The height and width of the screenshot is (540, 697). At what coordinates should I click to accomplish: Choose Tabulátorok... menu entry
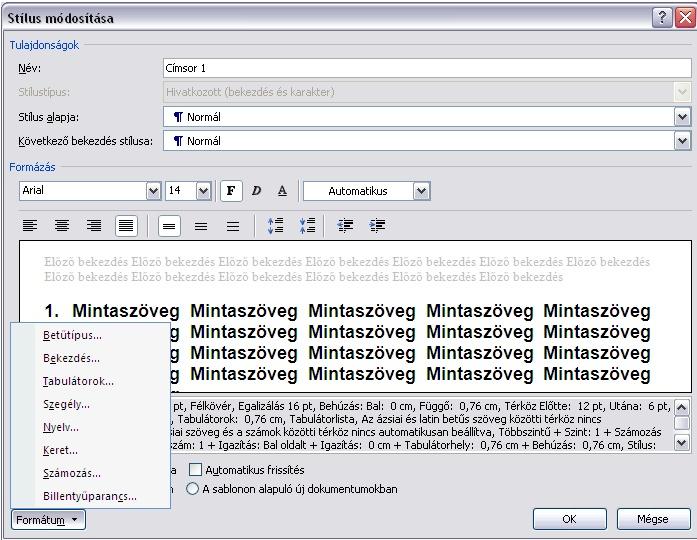pos(91,381)
